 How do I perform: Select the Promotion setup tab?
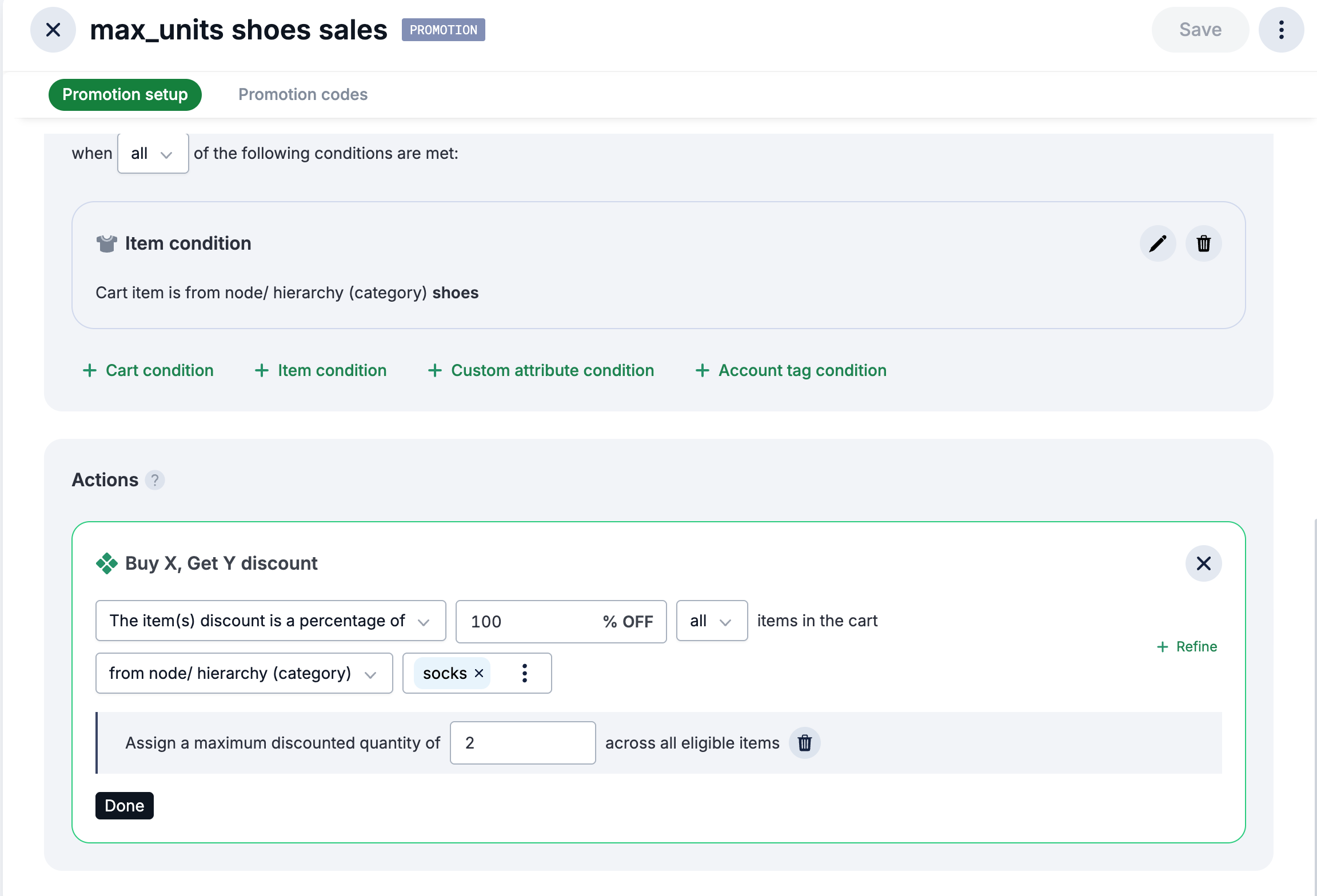point(125,94)
